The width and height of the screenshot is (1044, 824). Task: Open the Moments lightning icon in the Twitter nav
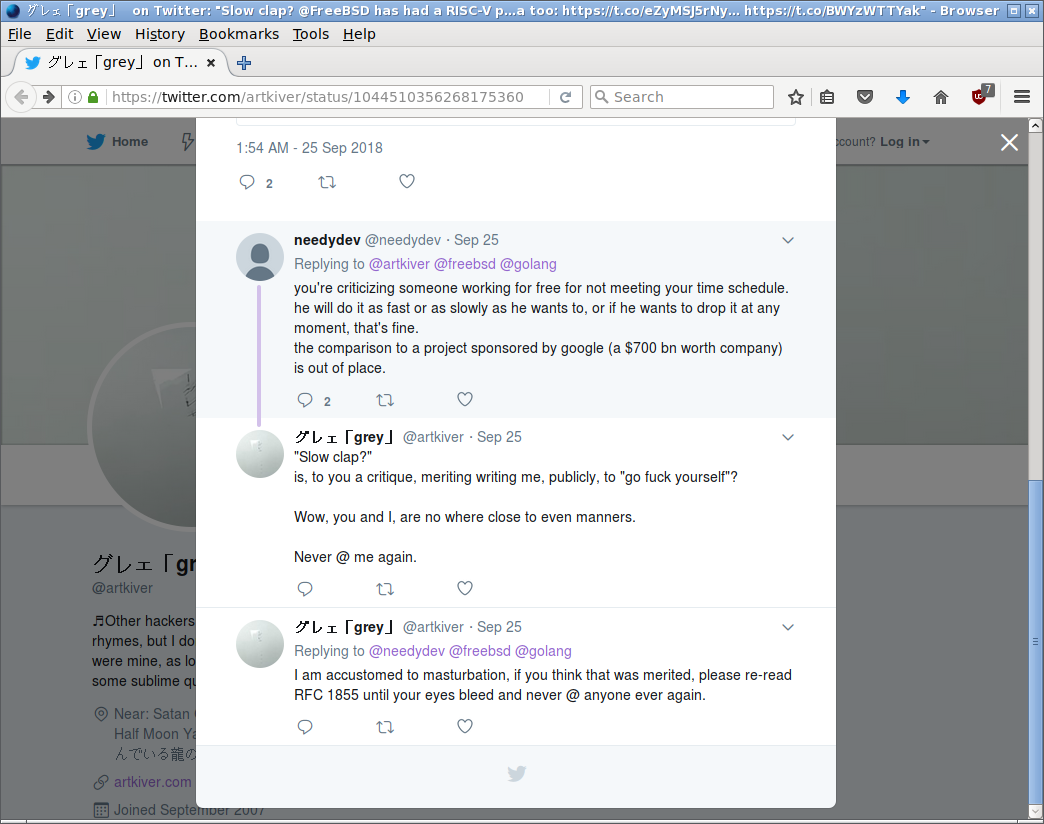pyautogui.click(x=188, y=142)
